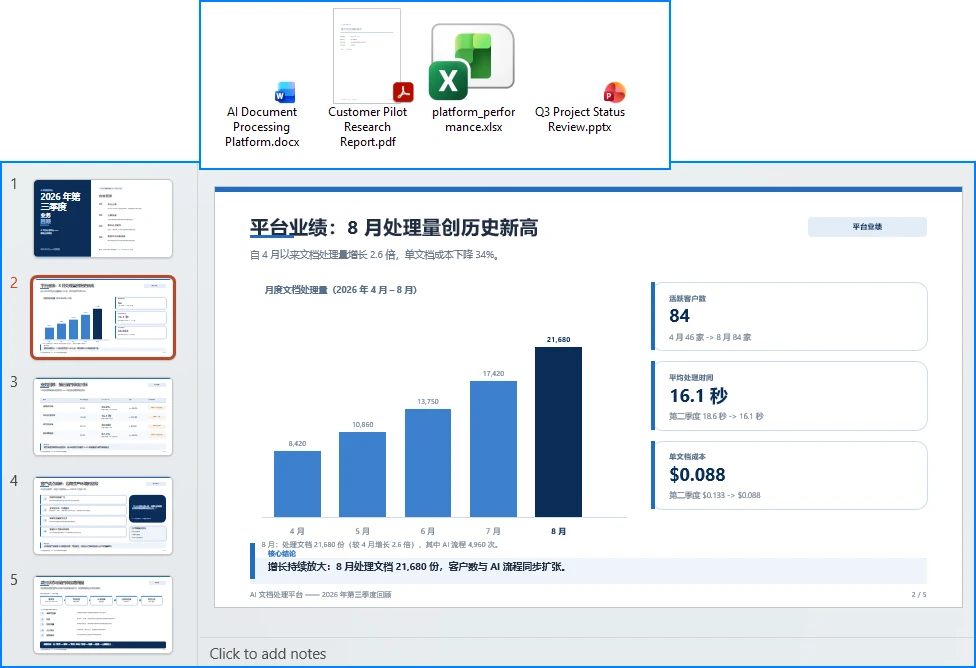Click chart caption starting '8 月：处理文档 21,680 份'

pyautogui.click(x=380, y=544)
